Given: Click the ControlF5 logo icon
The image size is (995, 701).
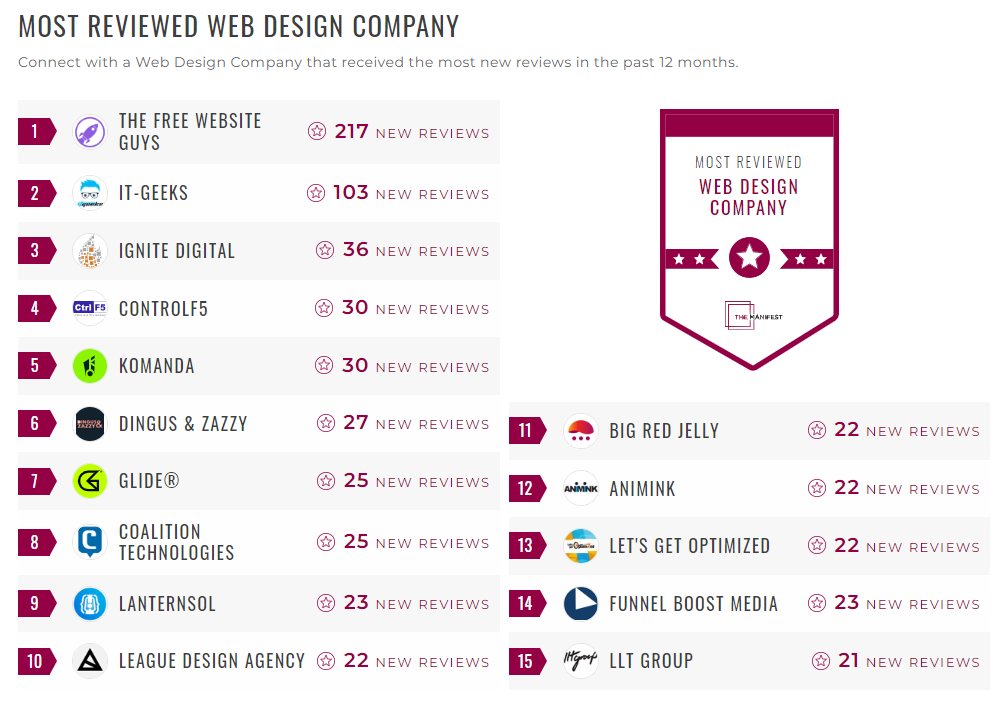Looking at the screenshot, I should pyautogui.click(x=89, y=308).
